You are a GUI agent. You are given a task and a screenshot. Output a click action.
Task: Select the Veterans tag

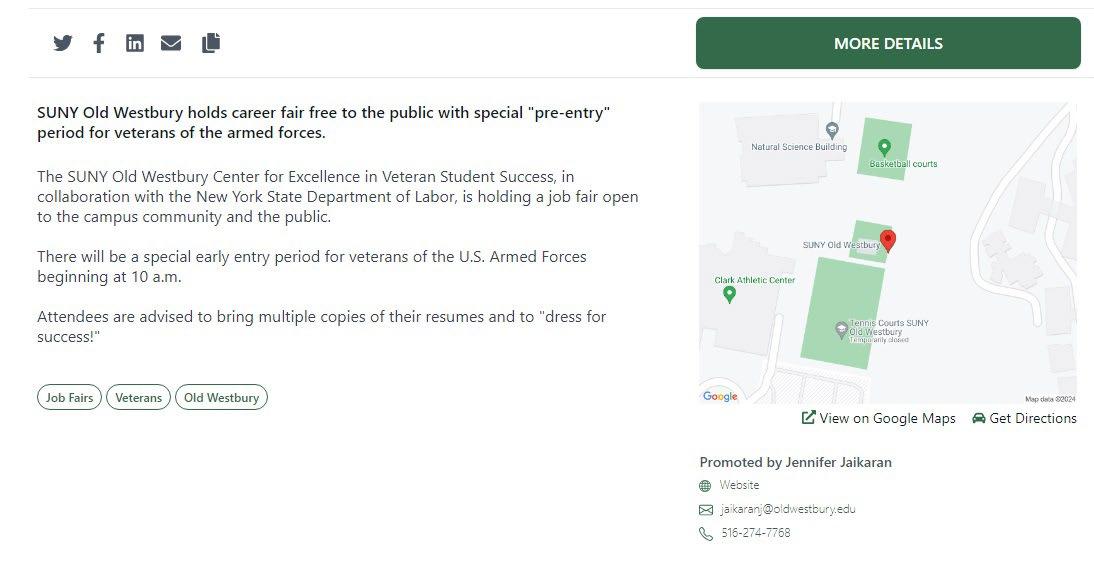click(x=138, y=397)
